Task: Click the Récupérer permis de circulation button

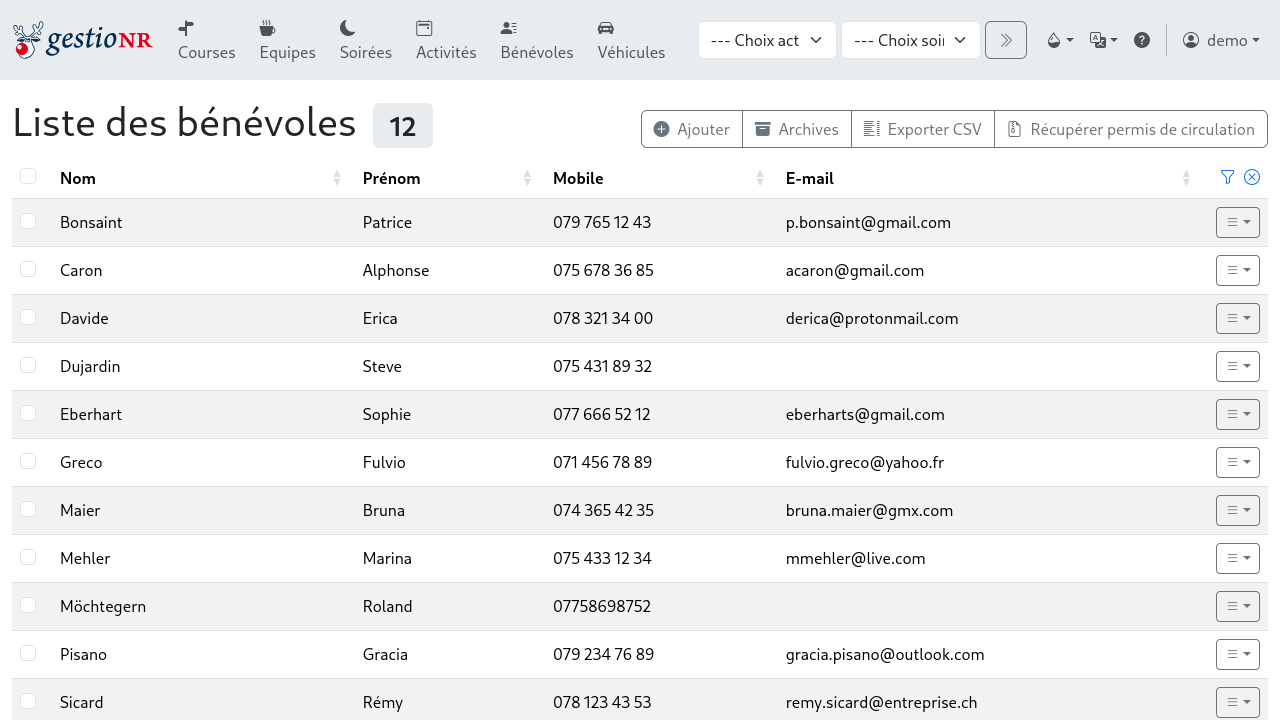Action: pyautogui.click(x=1130, y=129)
